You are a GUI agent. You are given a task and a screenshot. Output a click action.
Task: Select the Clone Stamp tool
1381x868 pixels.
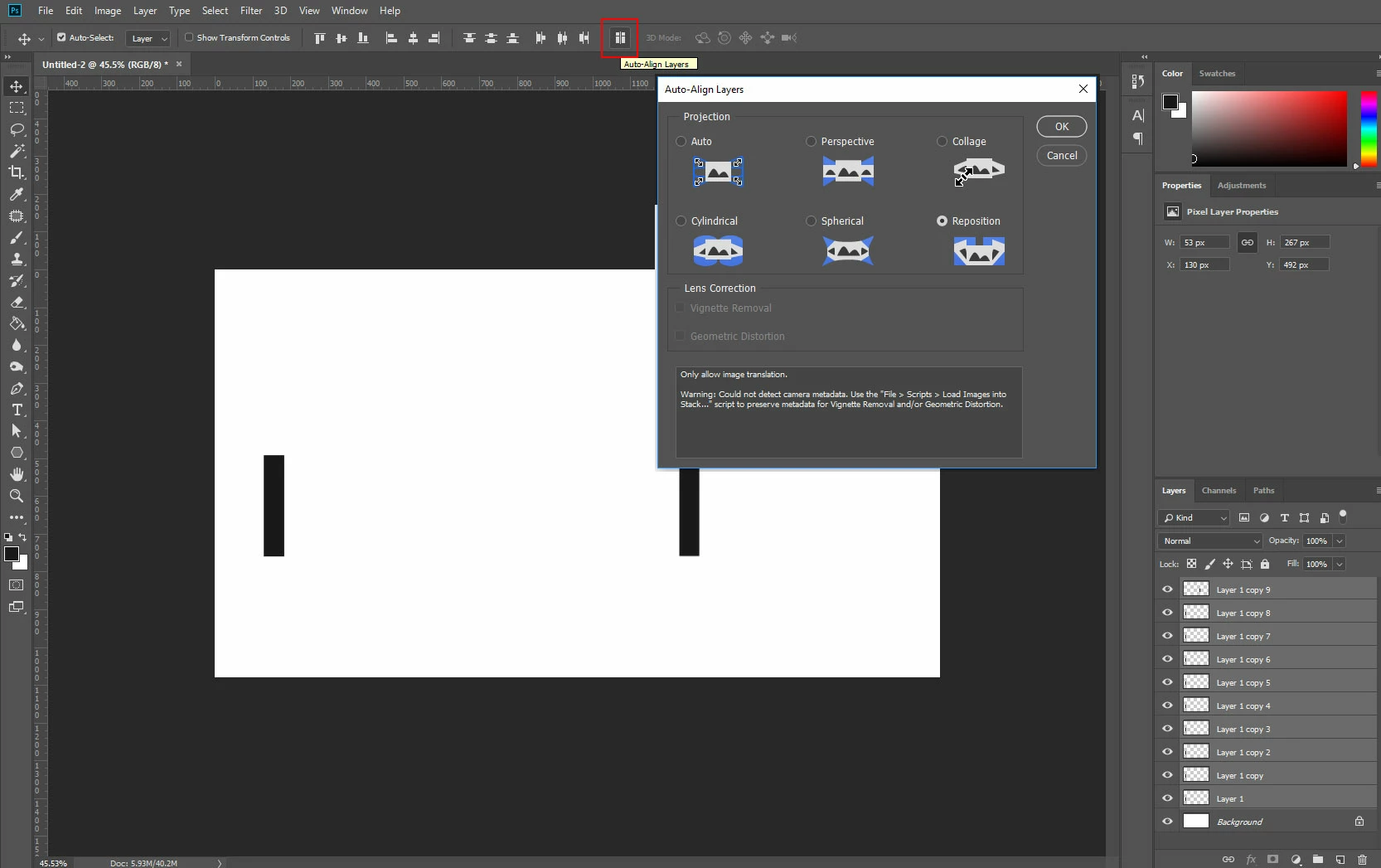pyautogui.click(x=17, y=259)
